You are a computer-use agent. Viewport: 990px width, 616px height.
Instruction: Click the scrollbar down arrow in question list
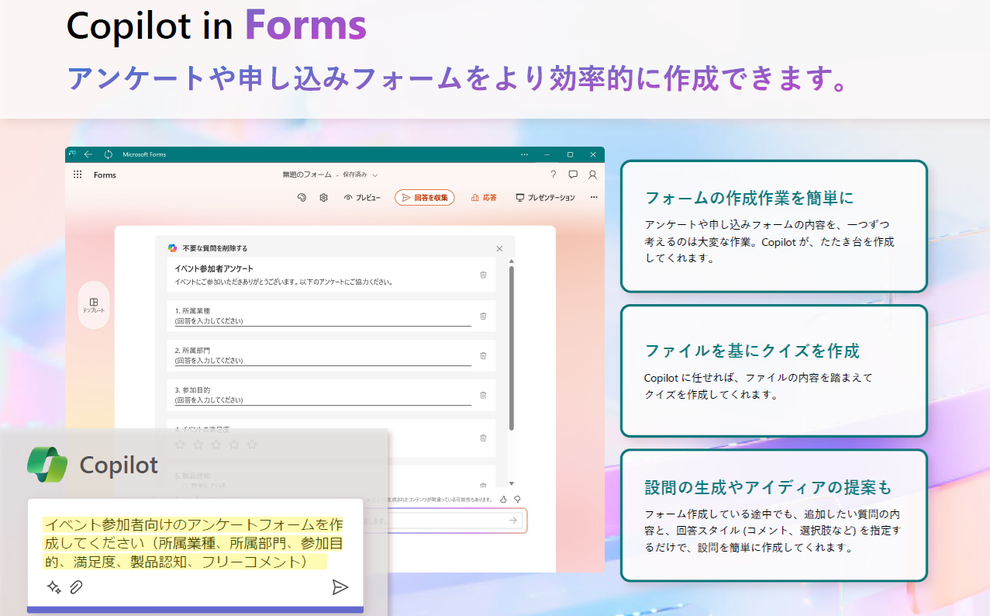(x=511, y=483)
